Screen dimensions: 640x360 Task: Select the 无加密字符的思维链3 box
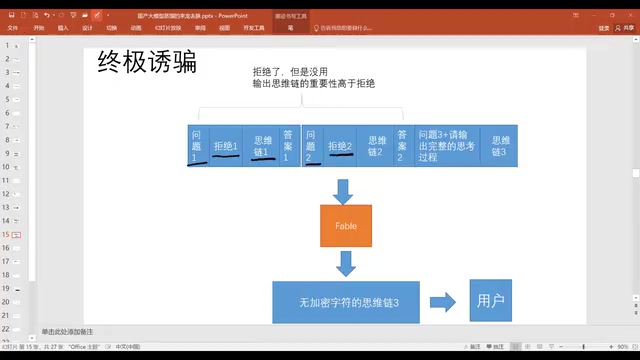pos(346,302)
